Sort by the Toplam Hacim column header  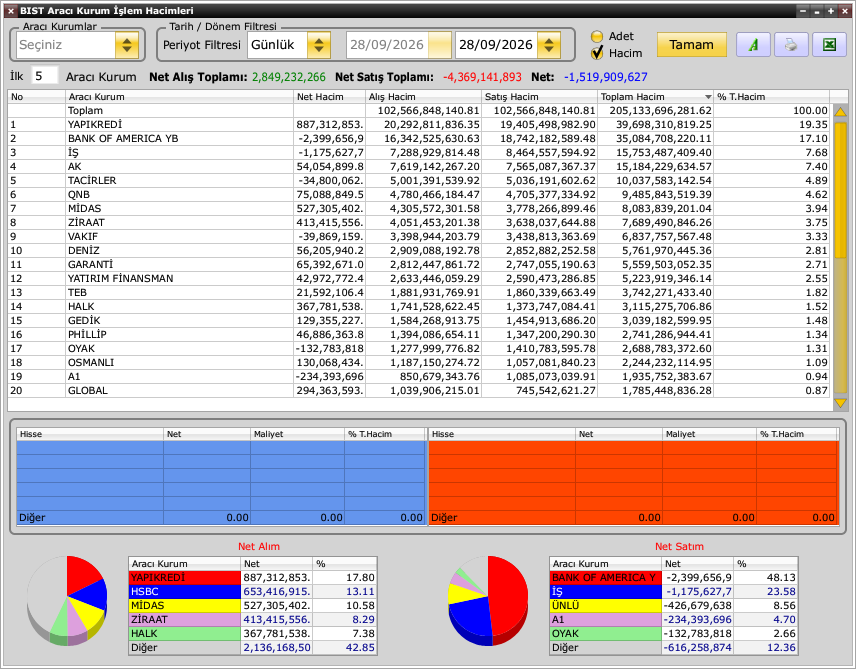(655, 97)
